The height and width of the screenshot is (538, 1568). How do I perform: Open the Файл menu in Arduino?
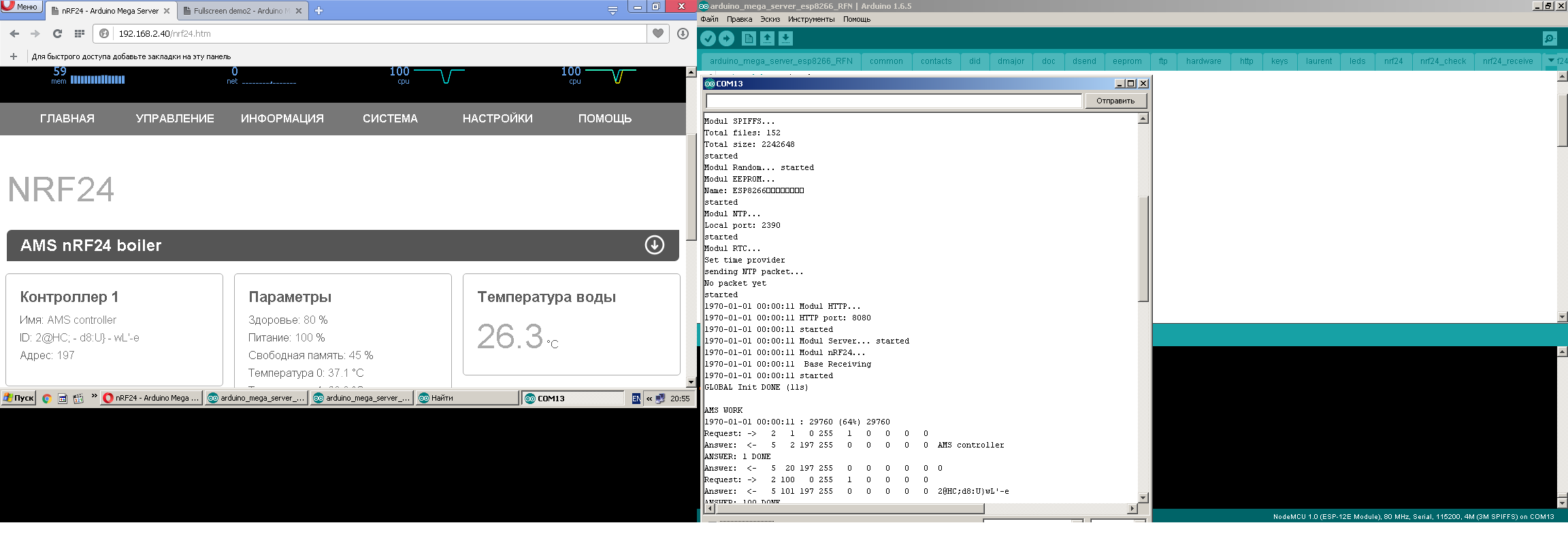[x=709, y=19]
